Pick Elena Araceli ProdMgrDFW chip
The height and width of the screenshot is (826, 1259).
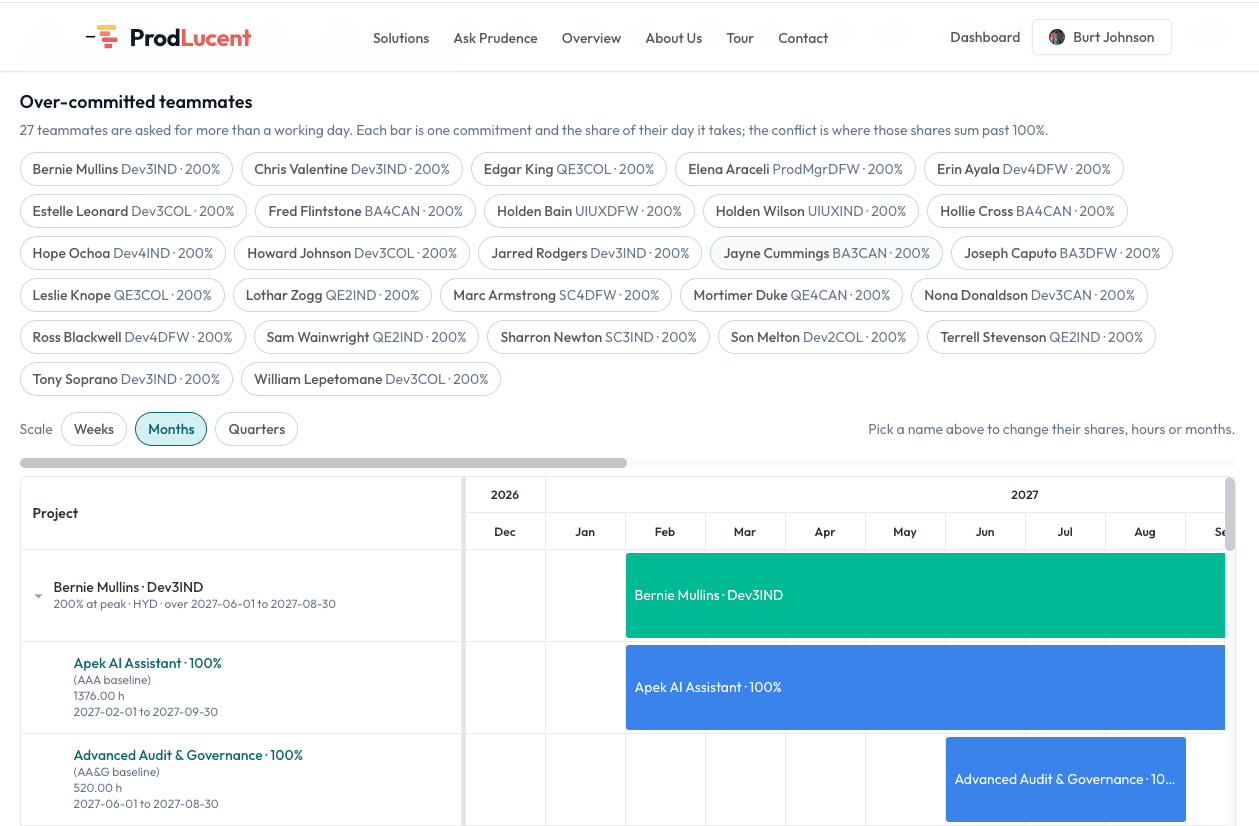795,169
